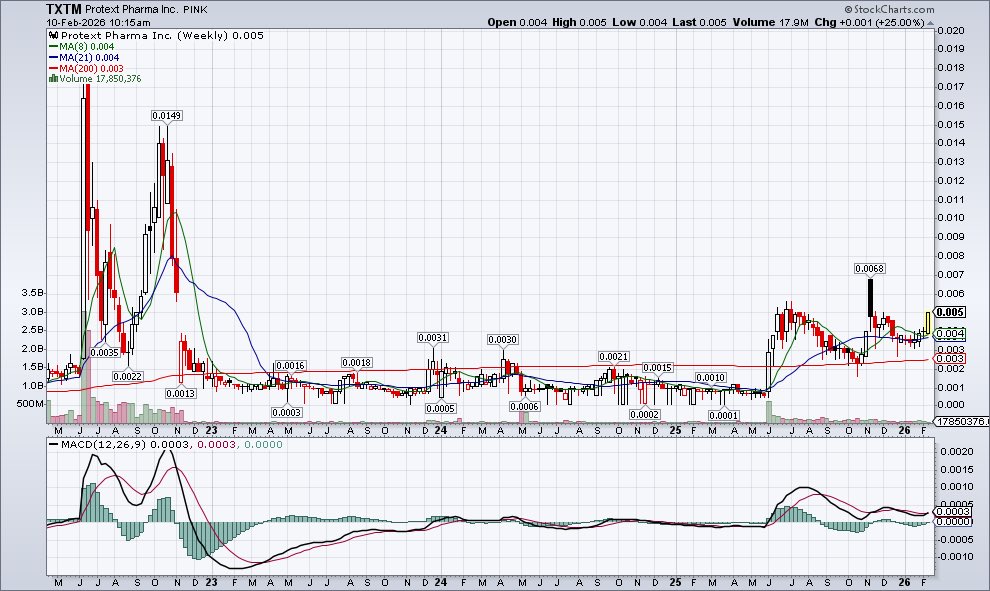Select the green MA(8) line marker icon

(56, 46)
